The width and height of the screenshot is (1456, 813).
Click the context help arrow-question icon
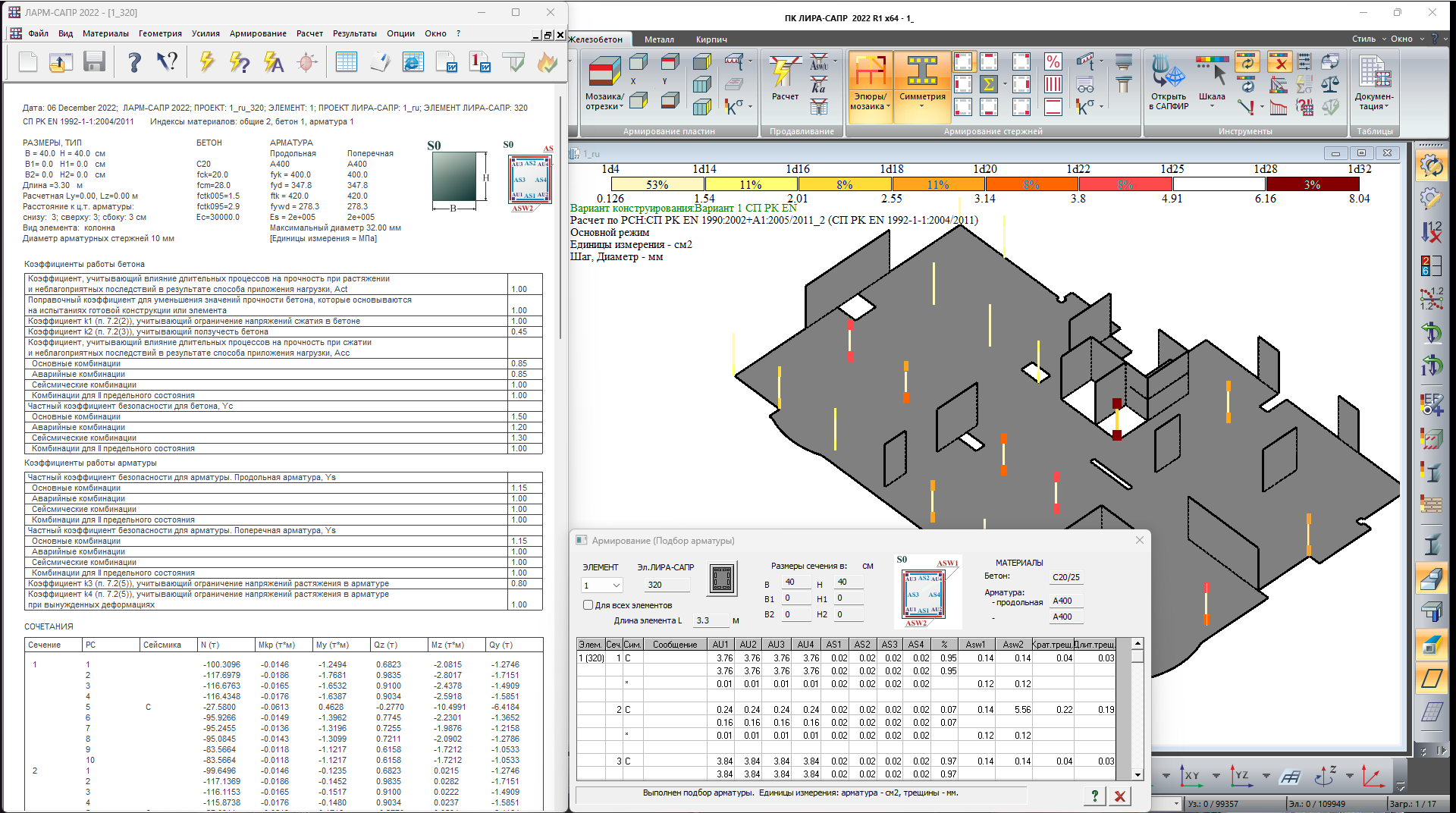(x=167, y=62)
